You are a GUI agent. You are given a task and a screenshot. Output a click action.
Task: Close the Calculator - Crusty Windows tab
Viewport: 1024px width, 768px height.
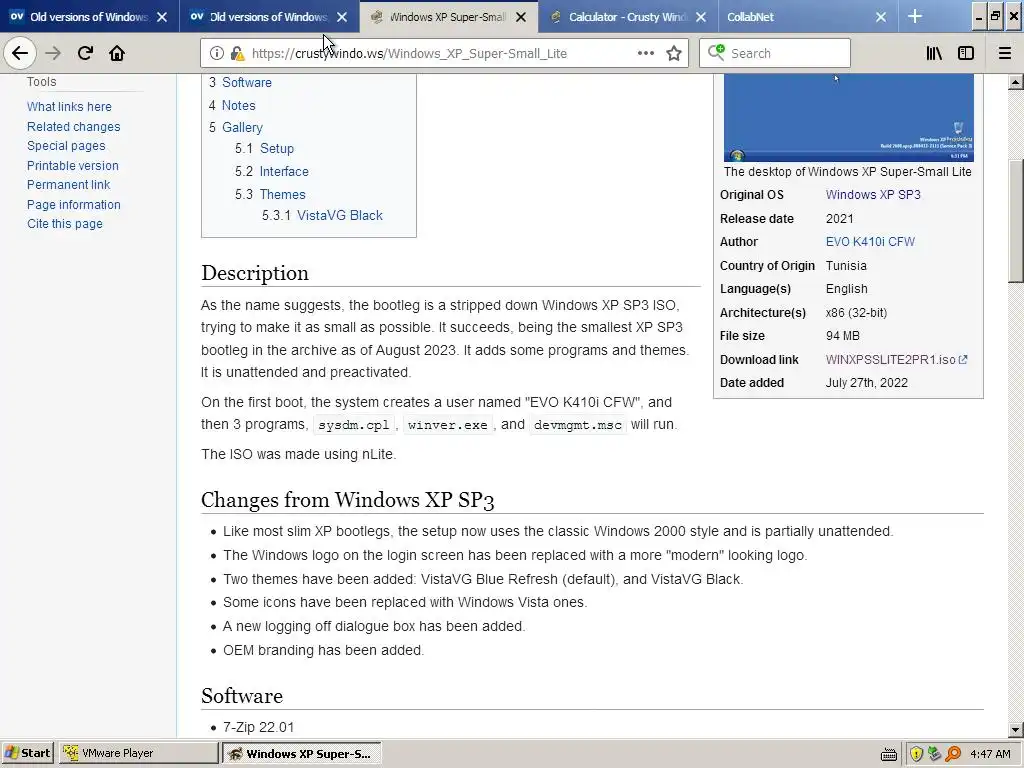click(x=701, y=17)
